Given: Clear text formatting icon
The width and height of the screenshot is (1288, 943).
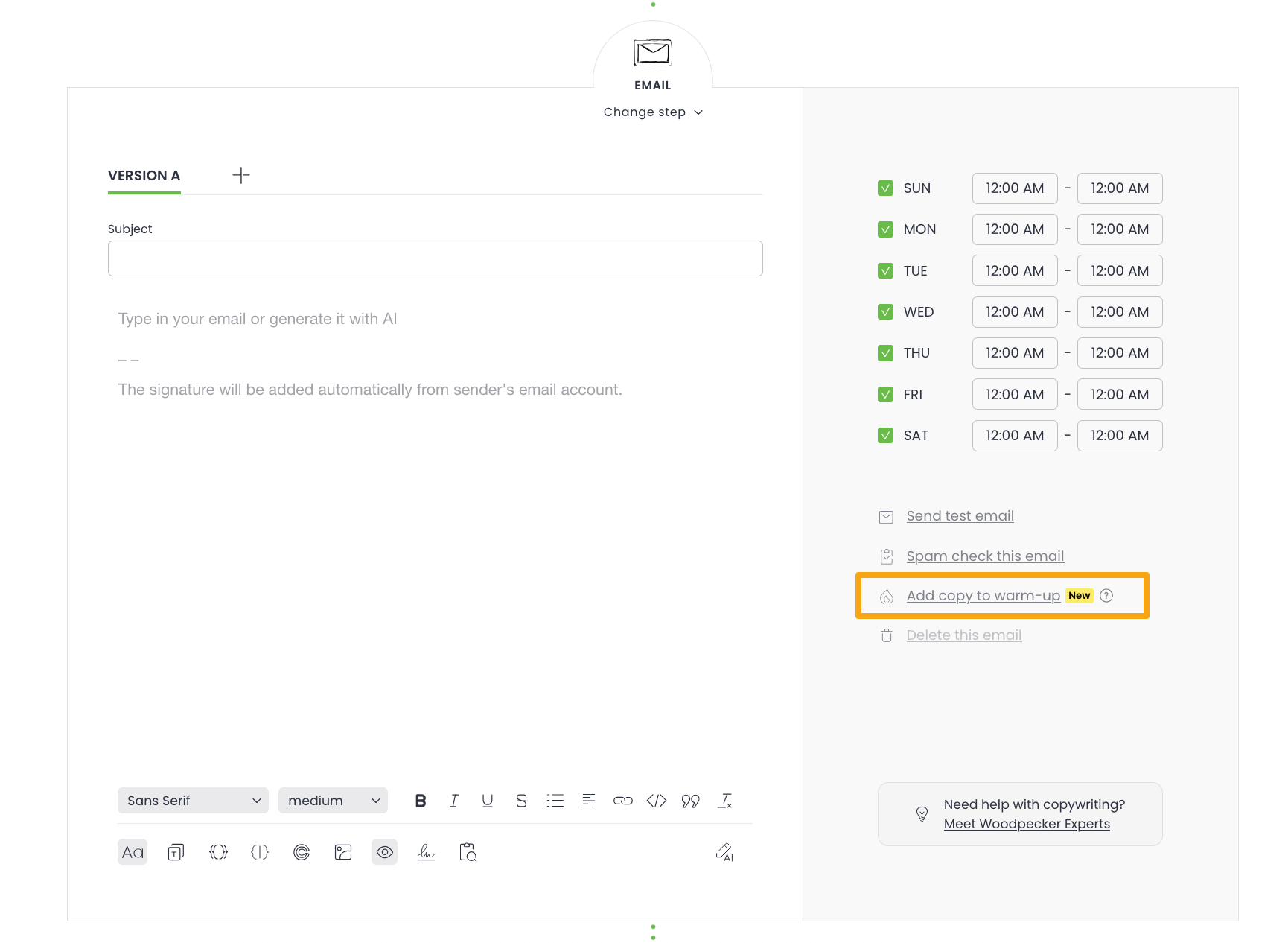Looking at the screenshot, I should [x=724, y=801].
